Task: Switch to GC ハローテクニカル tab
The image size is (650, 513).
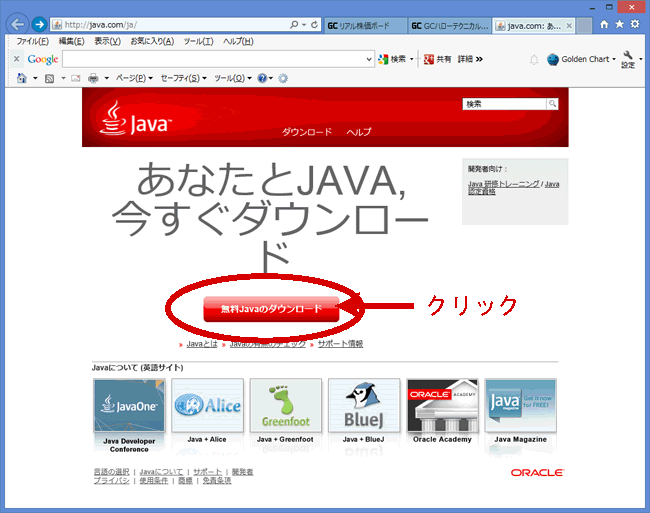Action: 450,26
